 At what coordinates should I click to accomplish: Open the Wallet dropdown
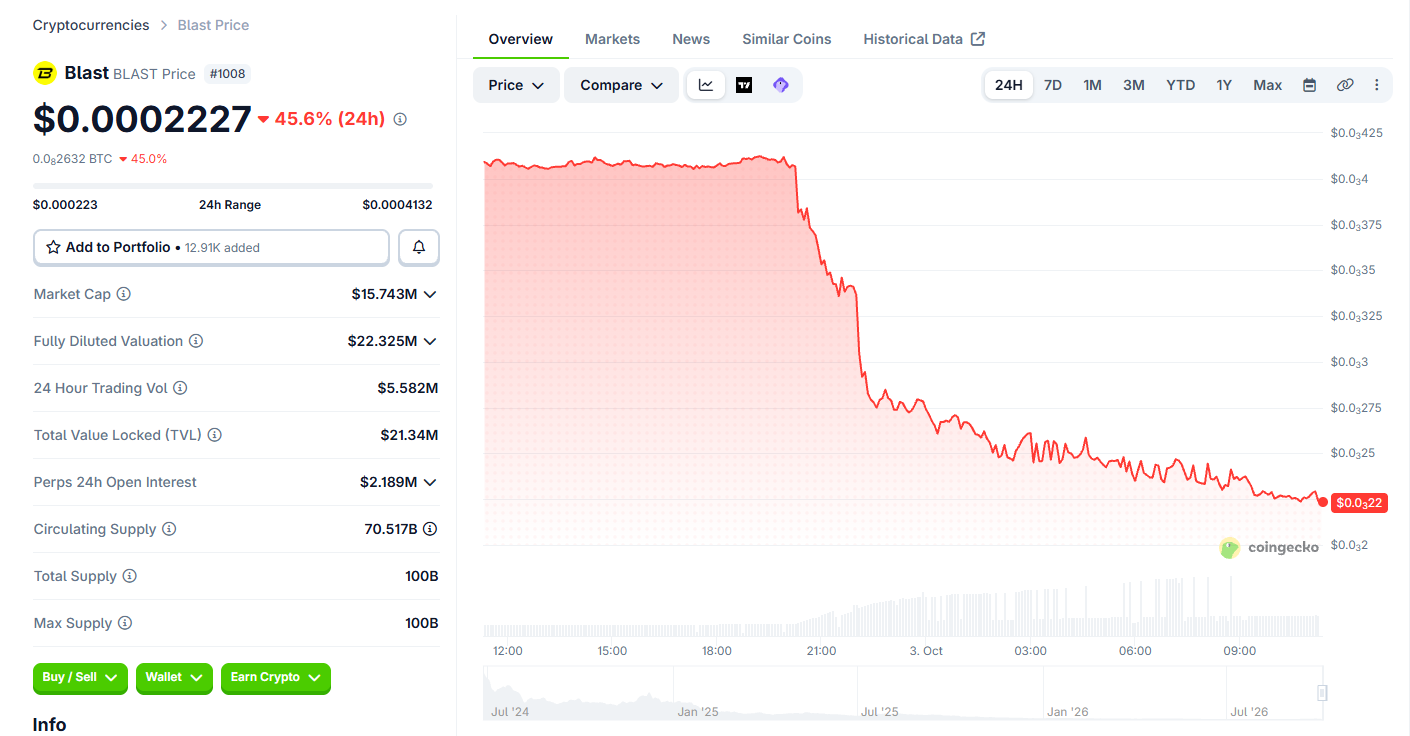click(174, 678)
